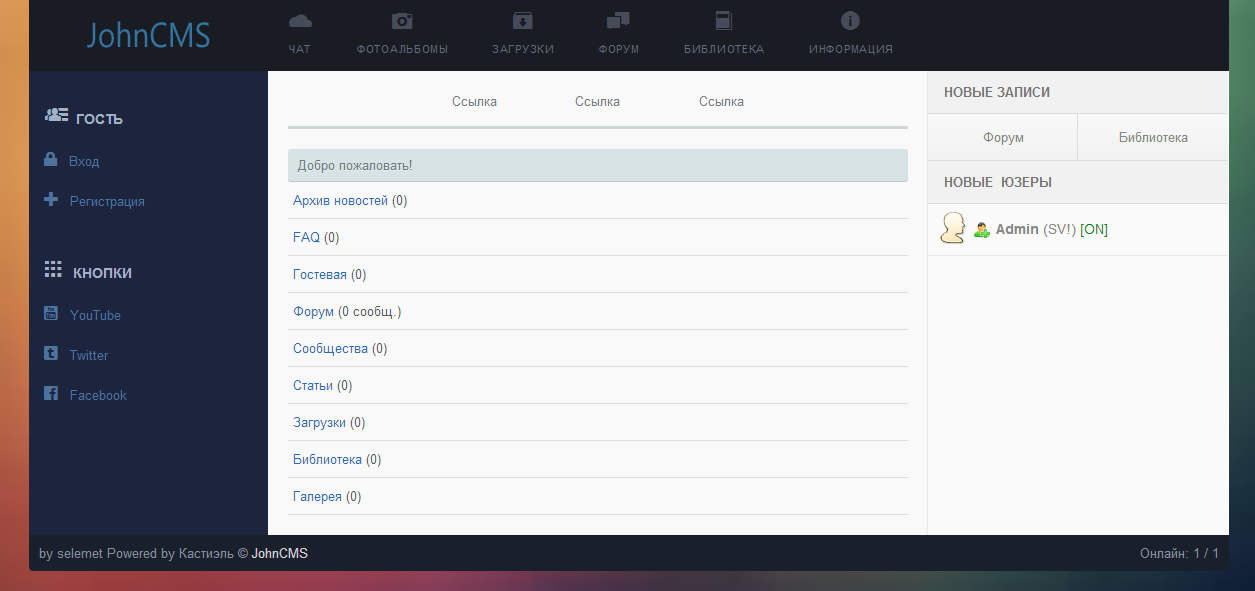The width and height of the screenshot is (1255, 591).
Task: Open the FAQ section
Action: pyautogui.click(x=306, y=237)
